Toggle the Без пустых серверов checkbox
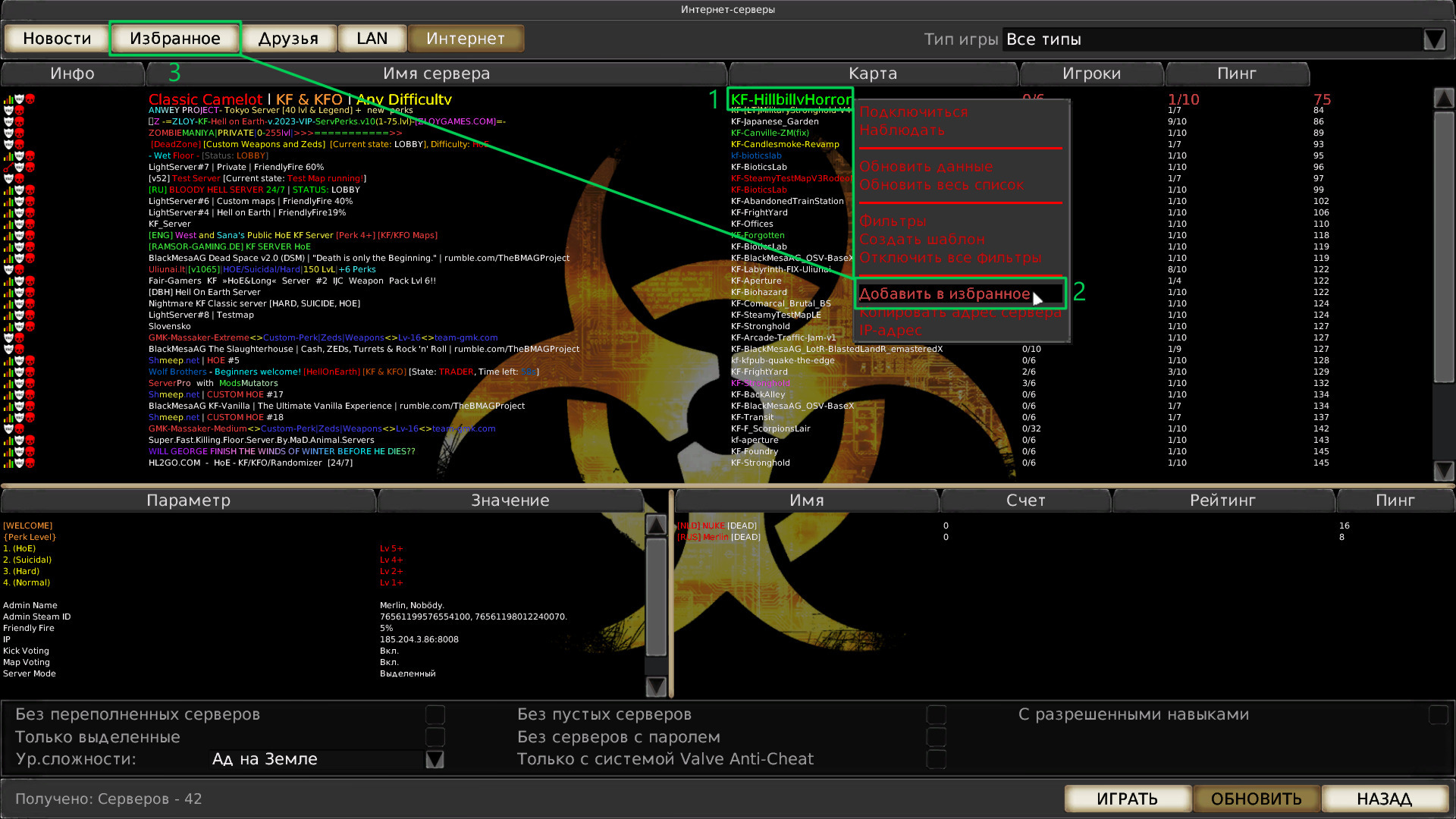The height and width of the screenshot is (819, 1456). 937,714
